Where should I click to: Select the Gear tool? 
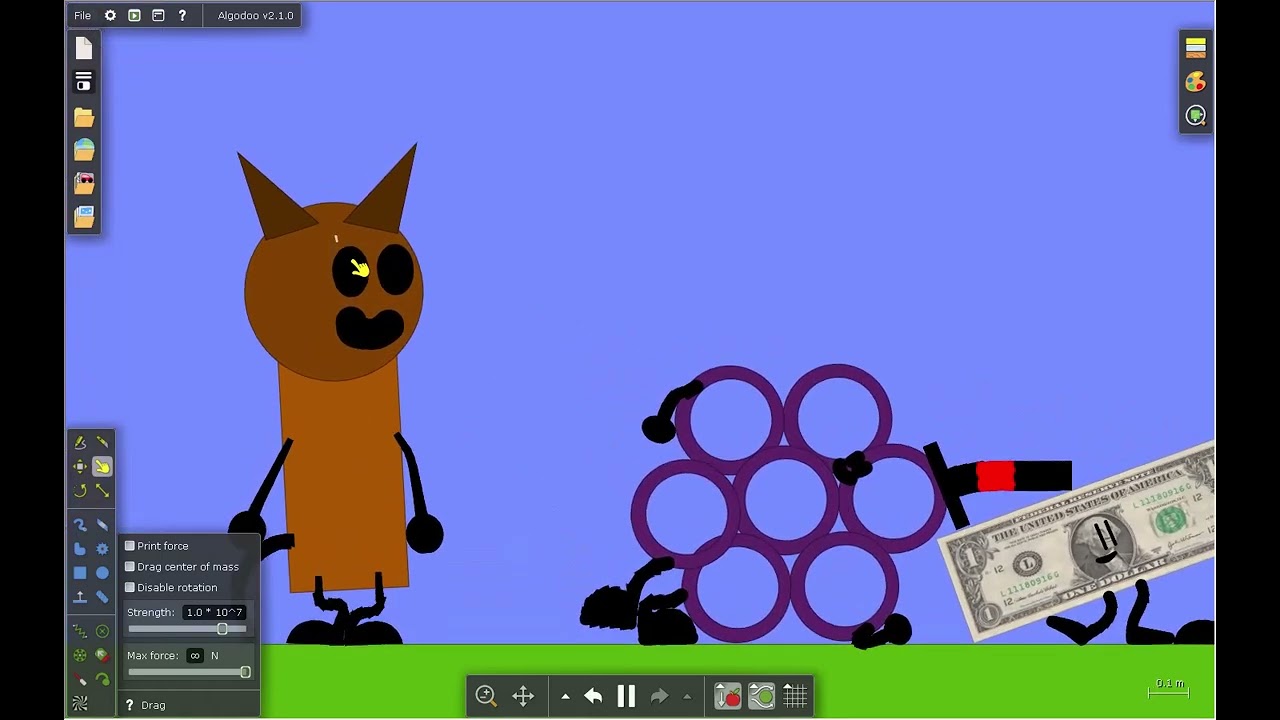[x=102, y=549]
